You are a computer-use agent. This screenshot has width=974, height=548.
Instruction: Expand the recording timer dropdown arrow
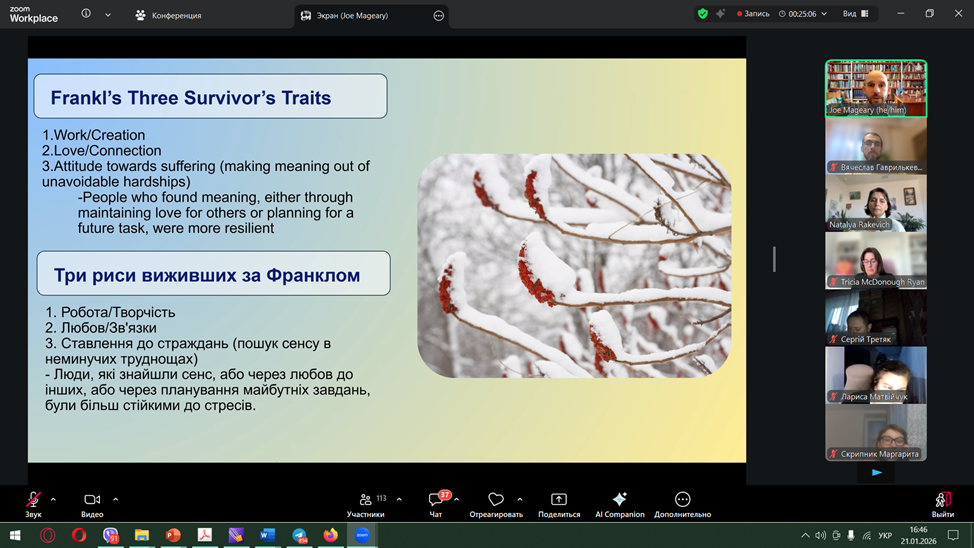click(824, 14)
